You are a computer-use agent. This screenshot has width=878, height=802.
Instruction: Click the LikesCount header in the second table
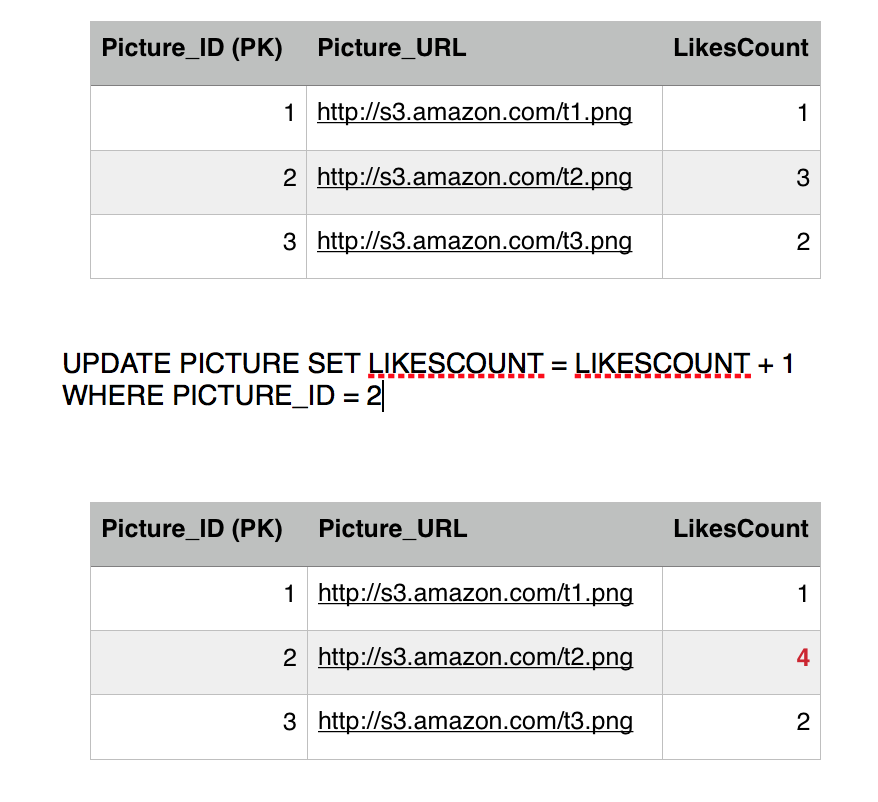[x=740, y=529]
